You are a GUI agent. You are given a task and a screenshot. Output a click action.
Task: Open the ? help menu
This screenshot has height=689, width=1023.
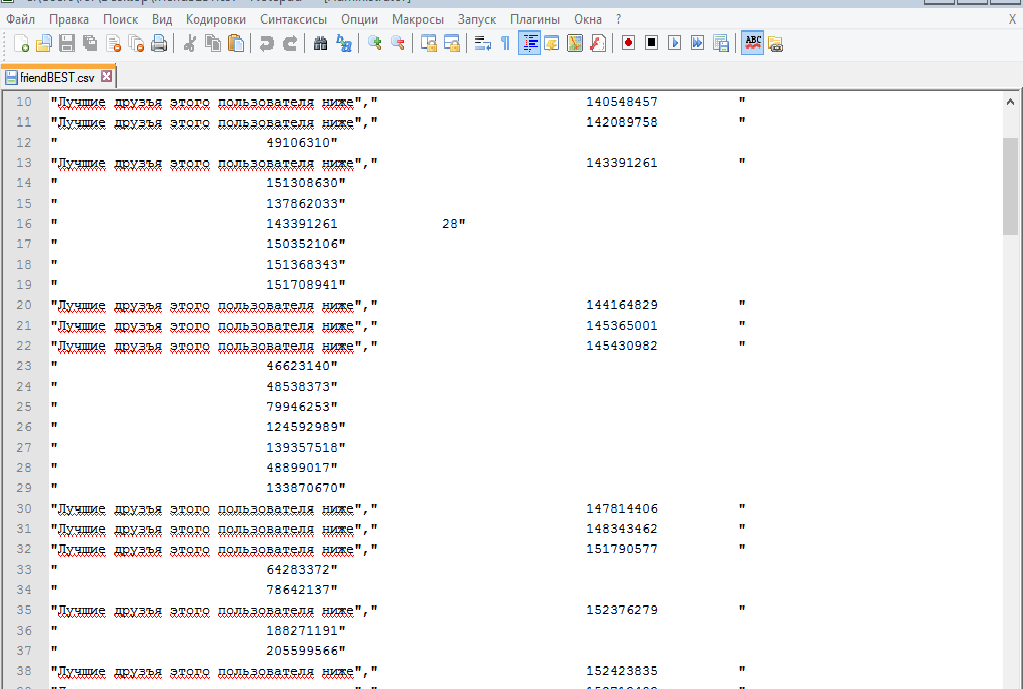coord(618,20)
